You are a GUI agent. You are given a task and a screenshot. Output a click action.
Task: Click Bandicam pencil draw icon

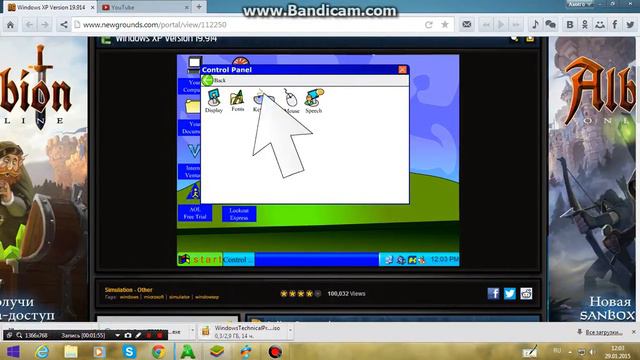point(138,335)
